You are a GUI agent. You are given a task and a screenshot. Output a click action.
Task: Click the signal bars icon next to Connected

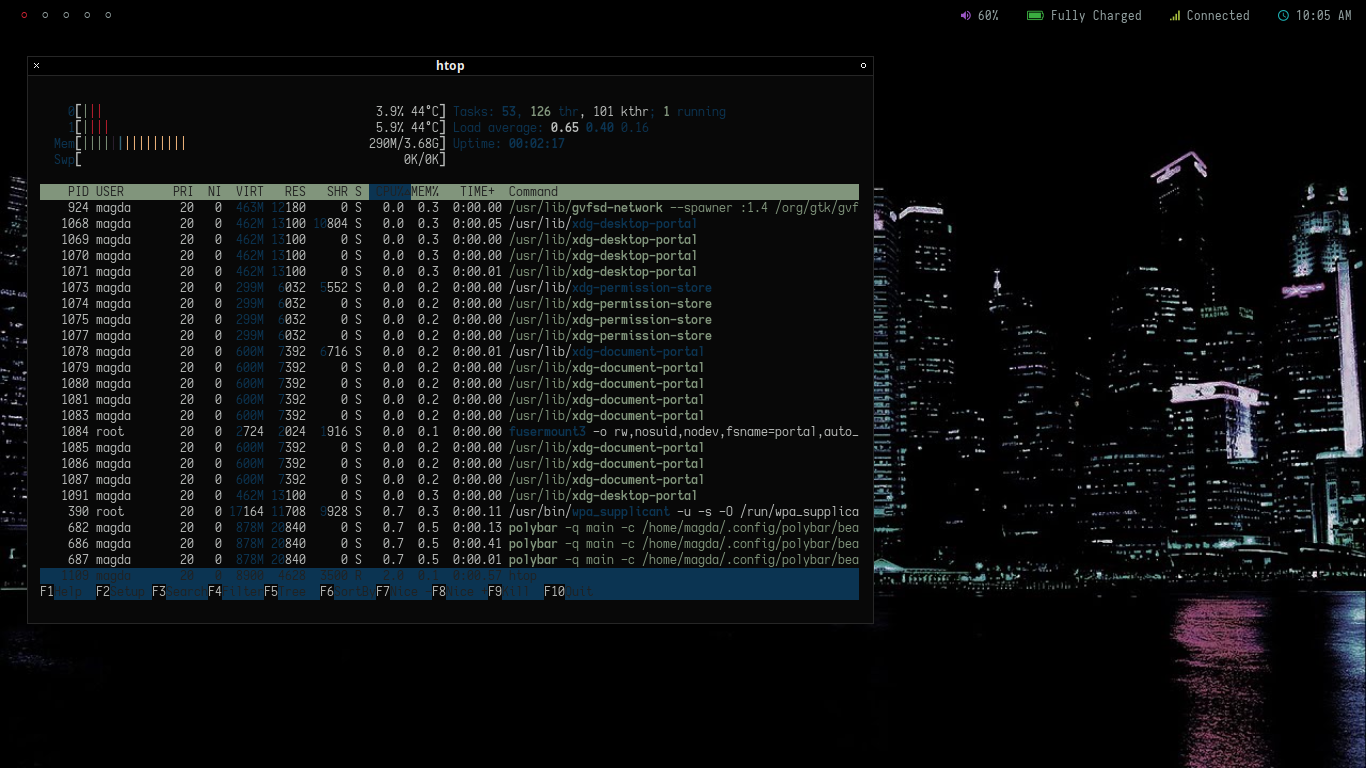1173,15
